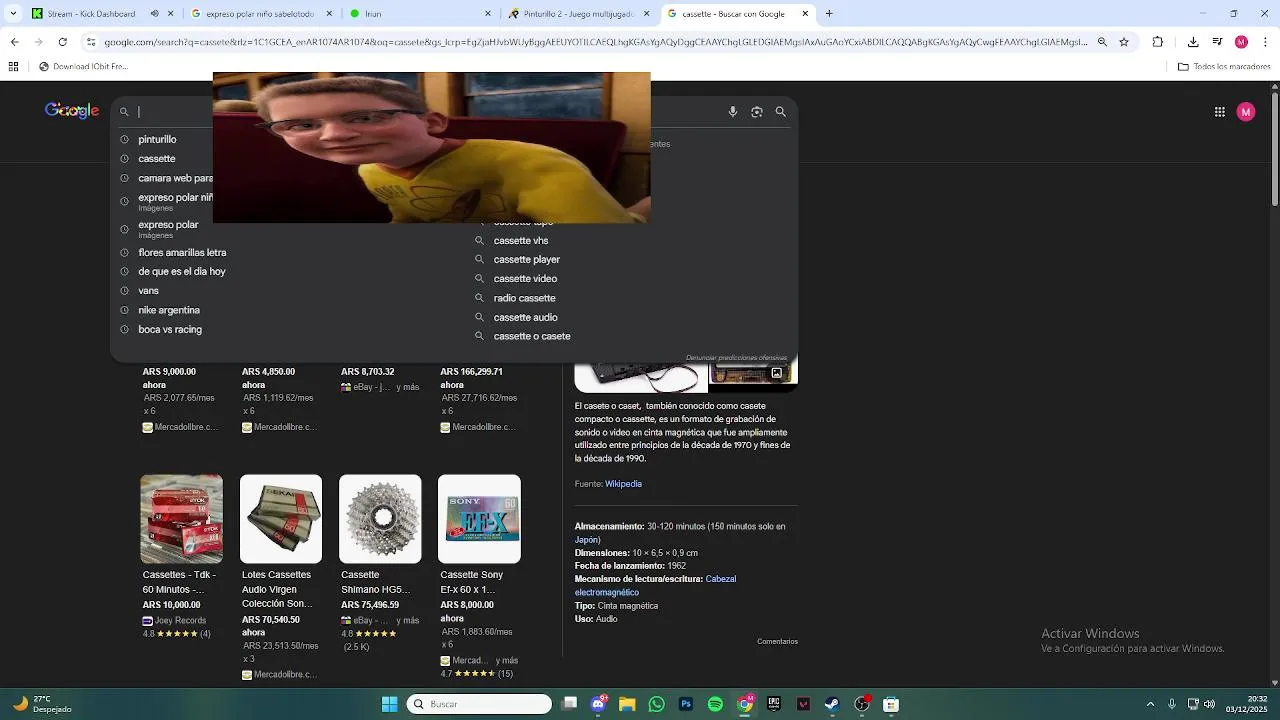Select the cassette - Buscar con Google tab
The width and height of the screenshot is (1280, 720).
(738, 14)
